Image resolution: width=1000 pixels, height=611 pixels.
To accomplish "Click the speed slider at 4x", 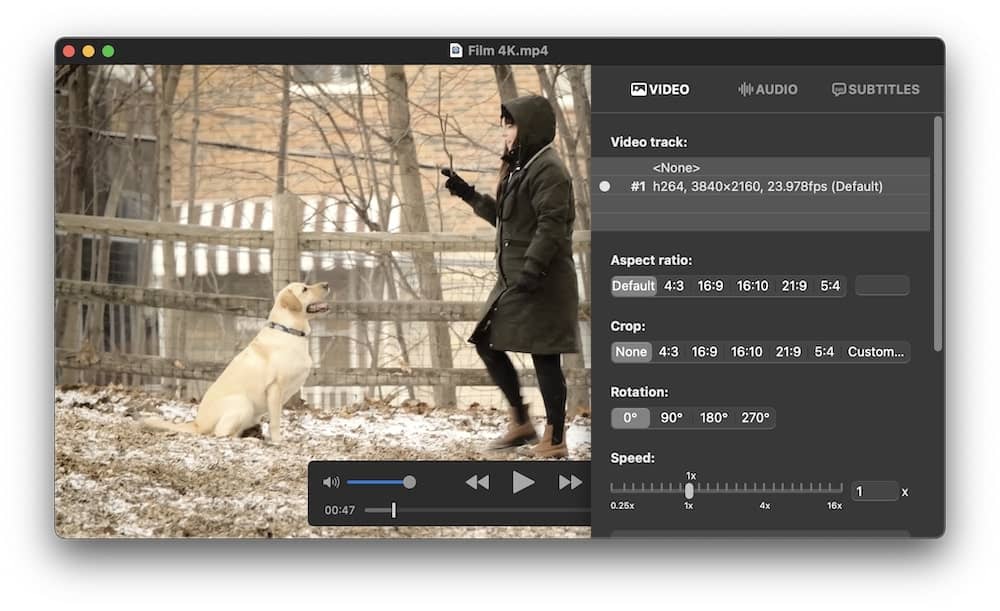I will pos(765,489).
